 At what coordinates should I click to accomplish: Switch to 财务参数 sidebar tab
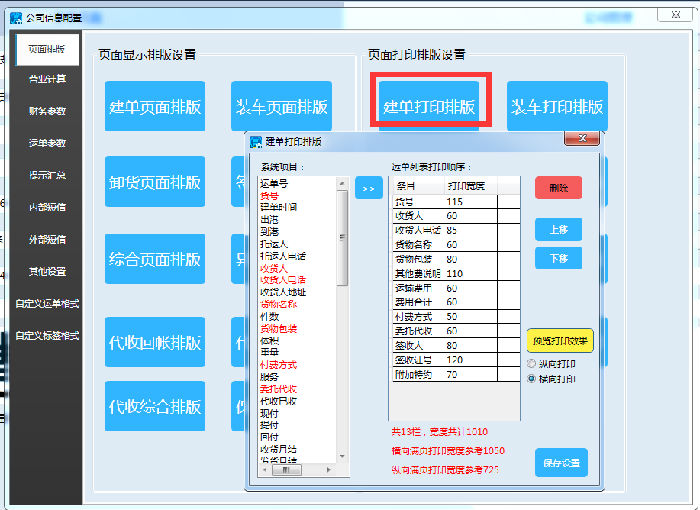point(47,111)
